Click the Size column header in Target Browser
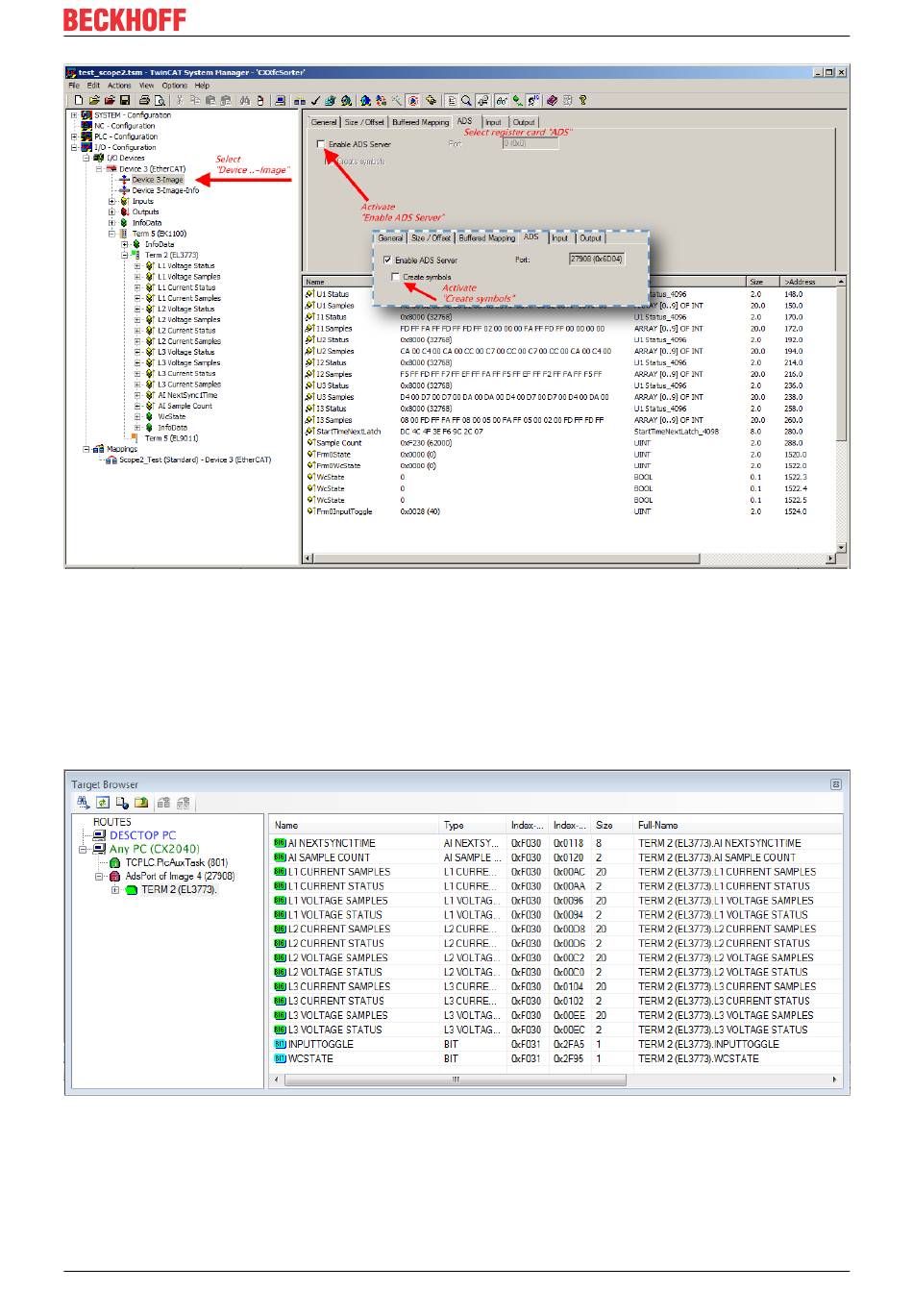913x1316 pixels. click(611, 826)
